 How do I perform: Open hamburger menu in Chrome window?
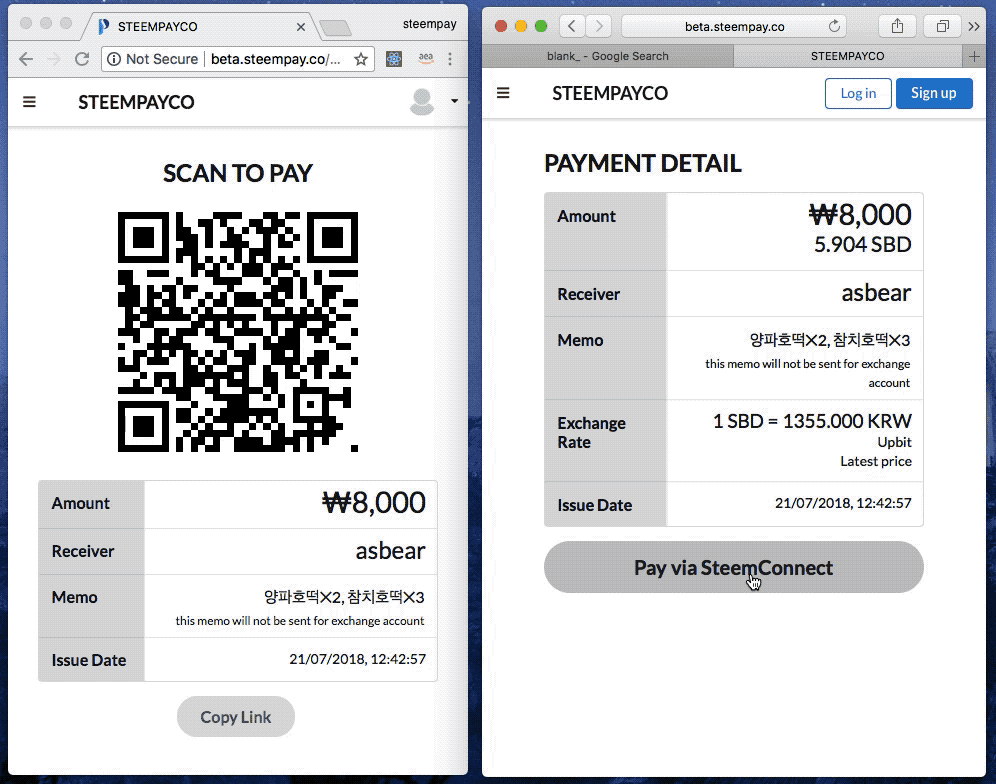point(29,102)
